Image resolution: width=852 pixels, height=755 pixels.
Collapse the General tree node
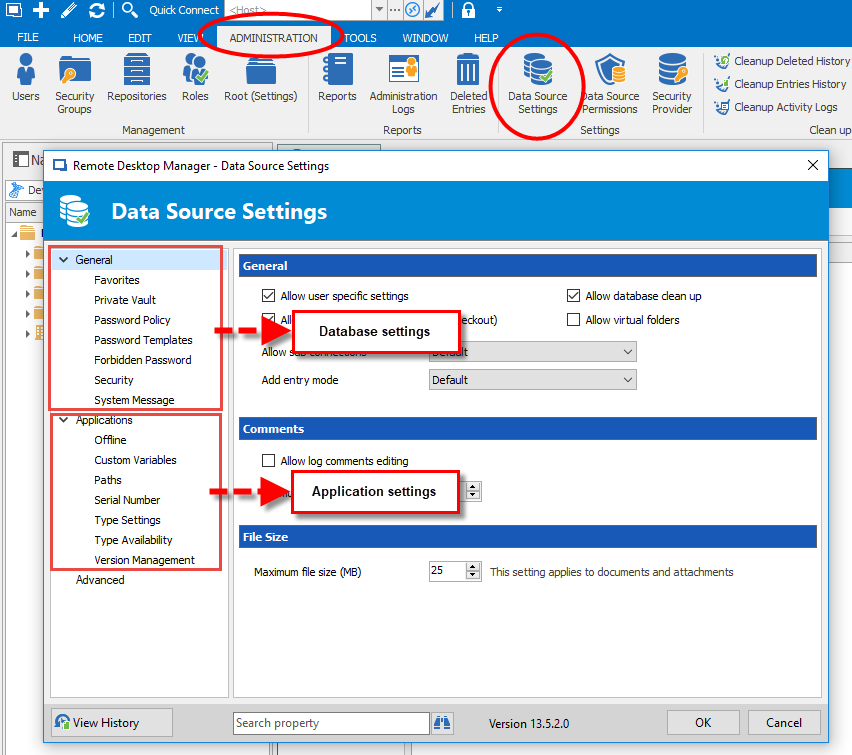pos(64,260)
